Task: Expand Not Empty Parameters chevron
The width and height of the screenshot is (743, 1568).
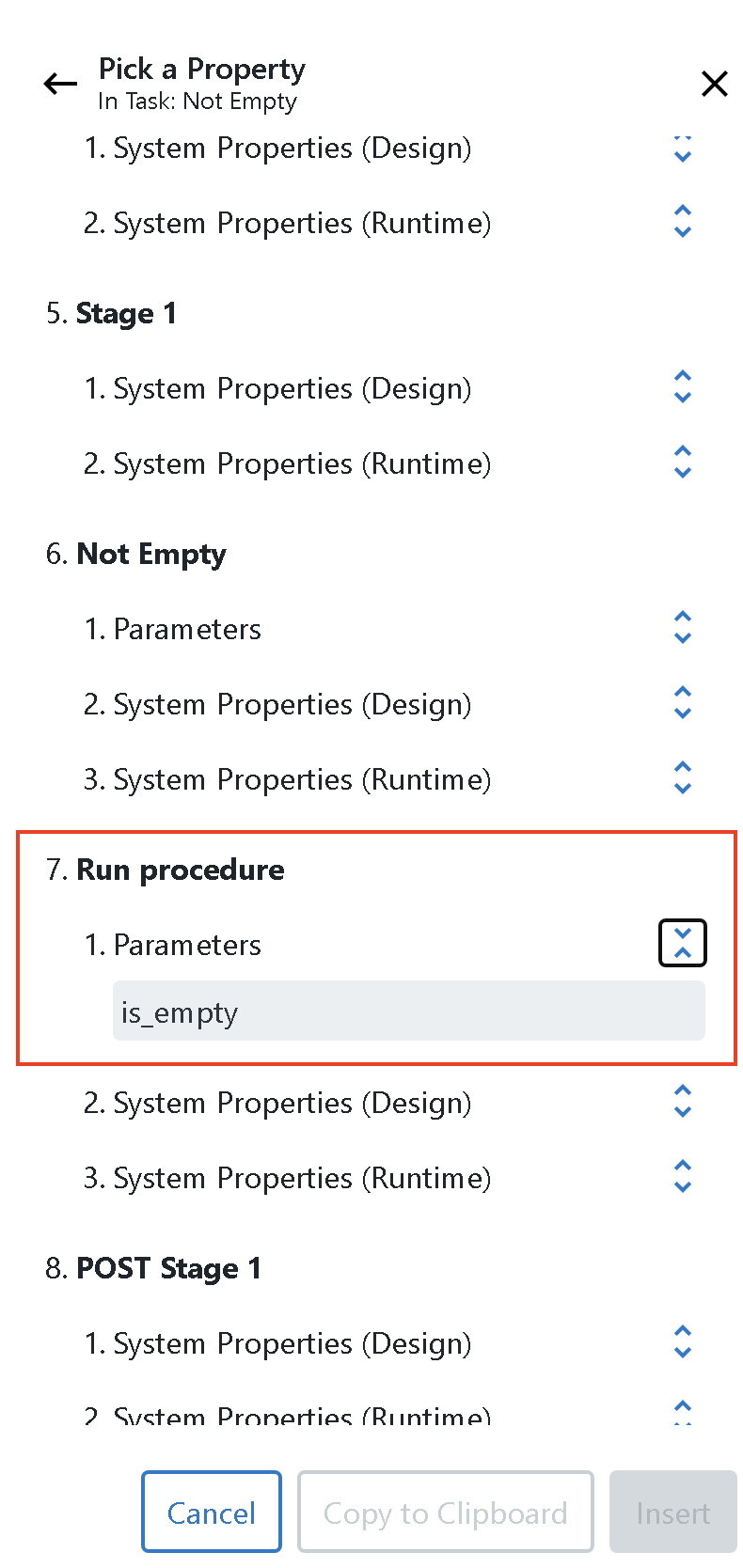Action: click(x=683, y=628)
